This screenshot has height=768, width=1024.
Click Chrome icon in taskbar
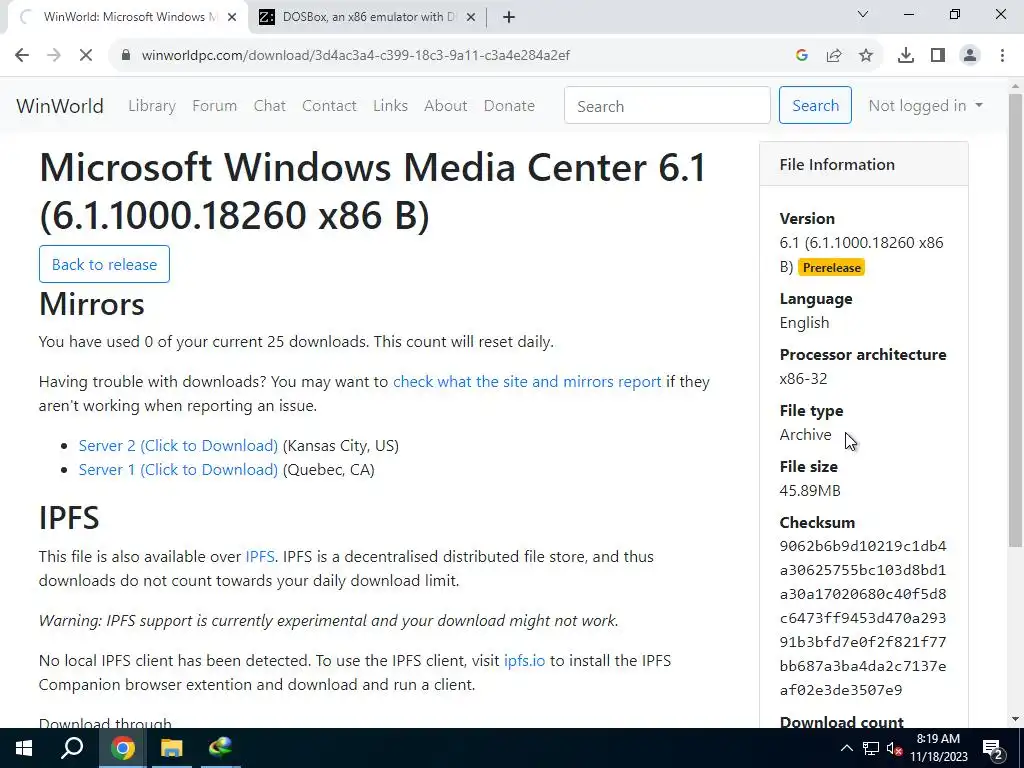tap(122, 748)
